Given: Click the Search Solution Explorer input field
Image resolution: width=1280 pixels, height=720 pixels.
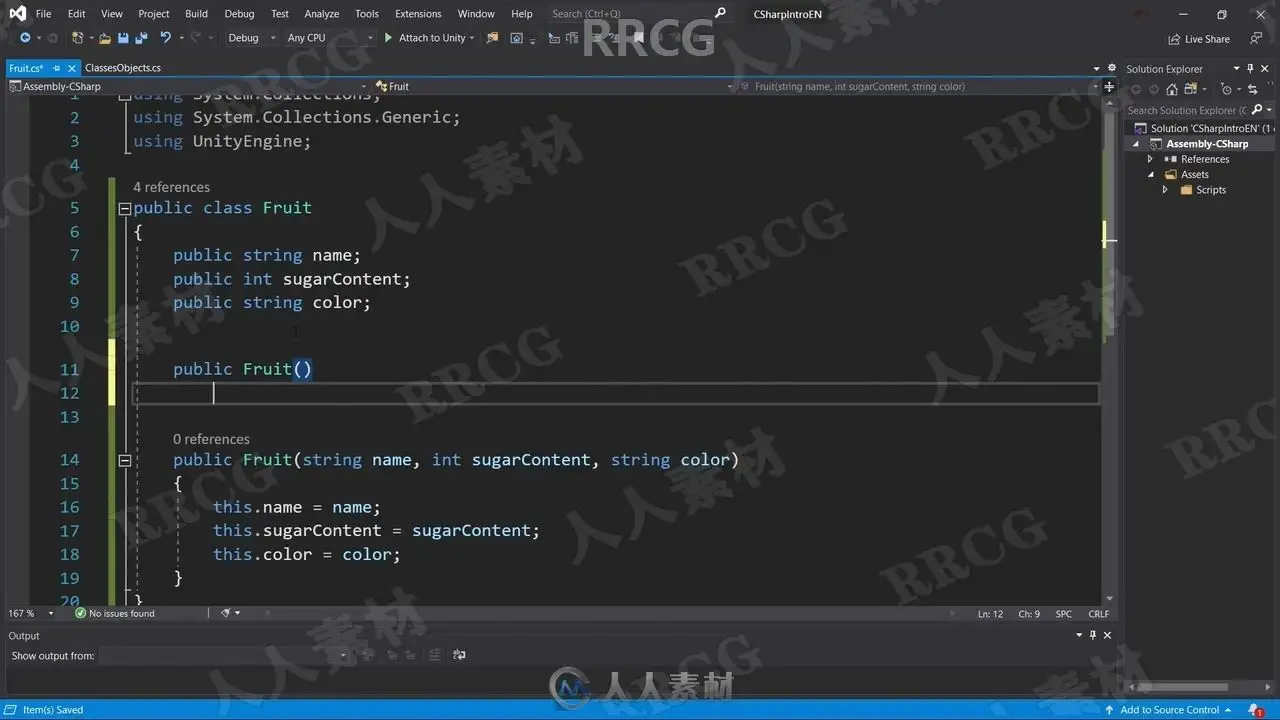Looking at the screenshot, I should pos(1186,110).
